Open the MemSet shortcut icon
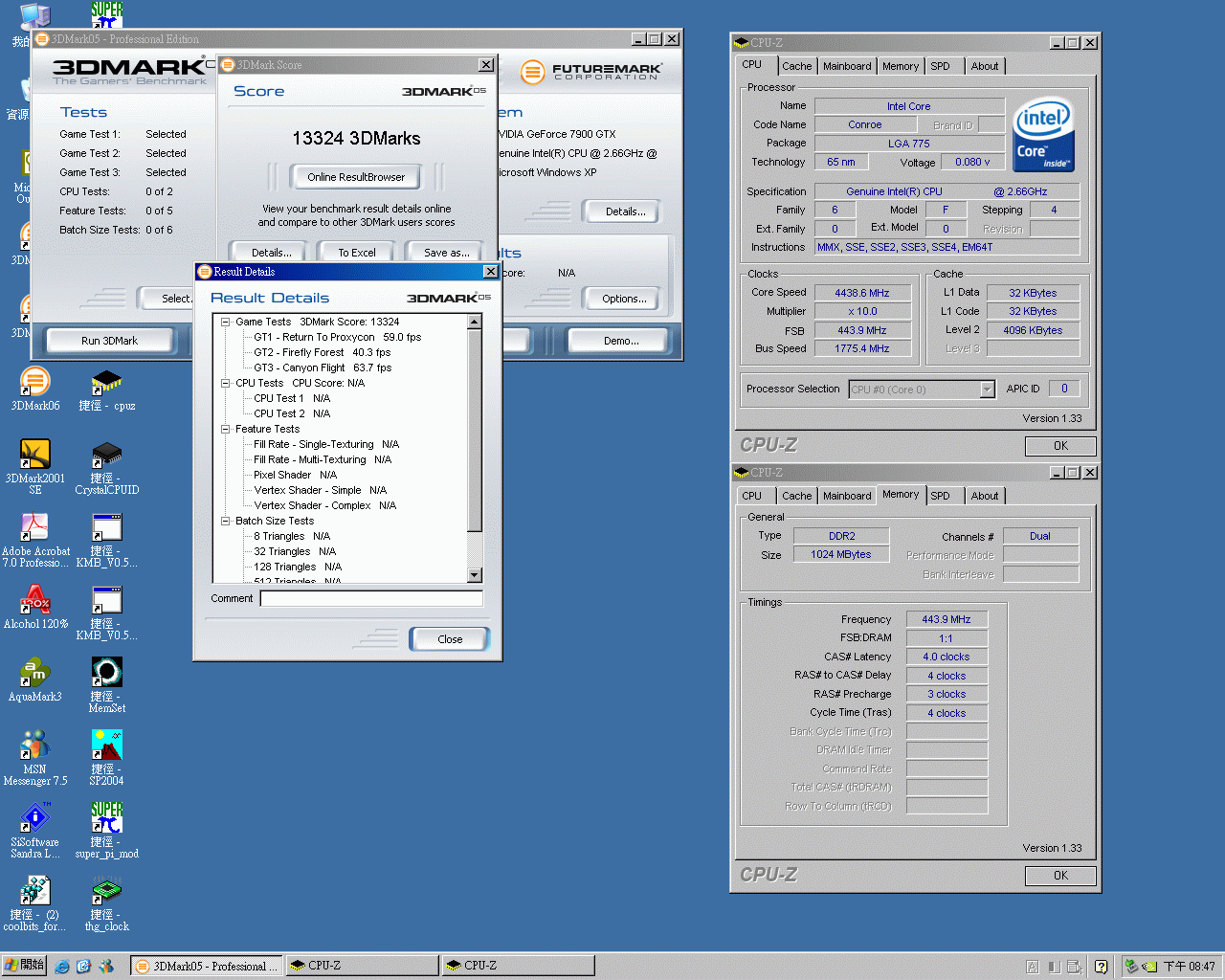The width and height of the screenshot is (1225, 980). point(106,673)
